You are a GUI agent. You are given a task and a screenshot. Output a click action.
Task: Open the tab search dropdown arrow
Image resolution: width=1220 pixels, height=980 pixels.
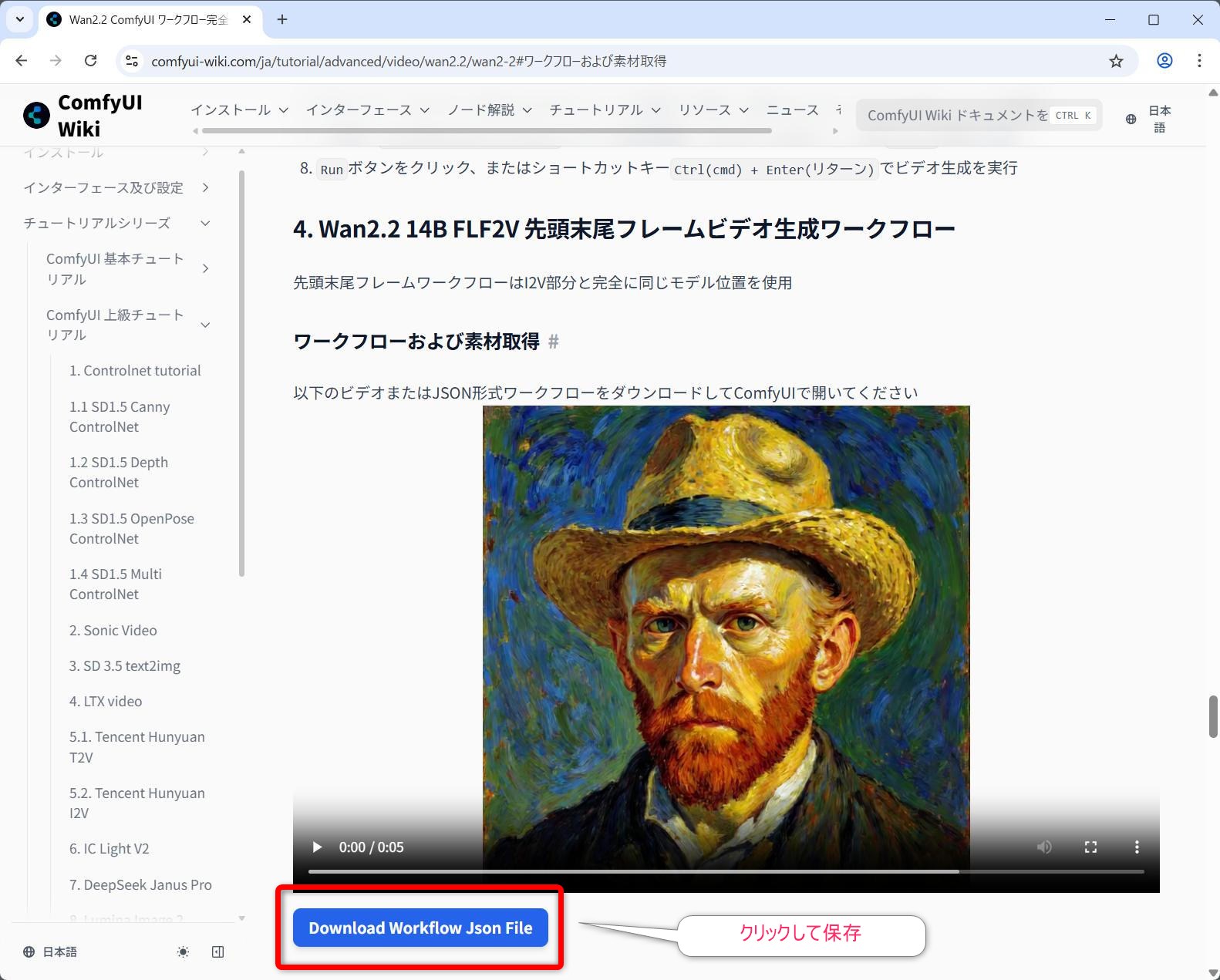20,19
